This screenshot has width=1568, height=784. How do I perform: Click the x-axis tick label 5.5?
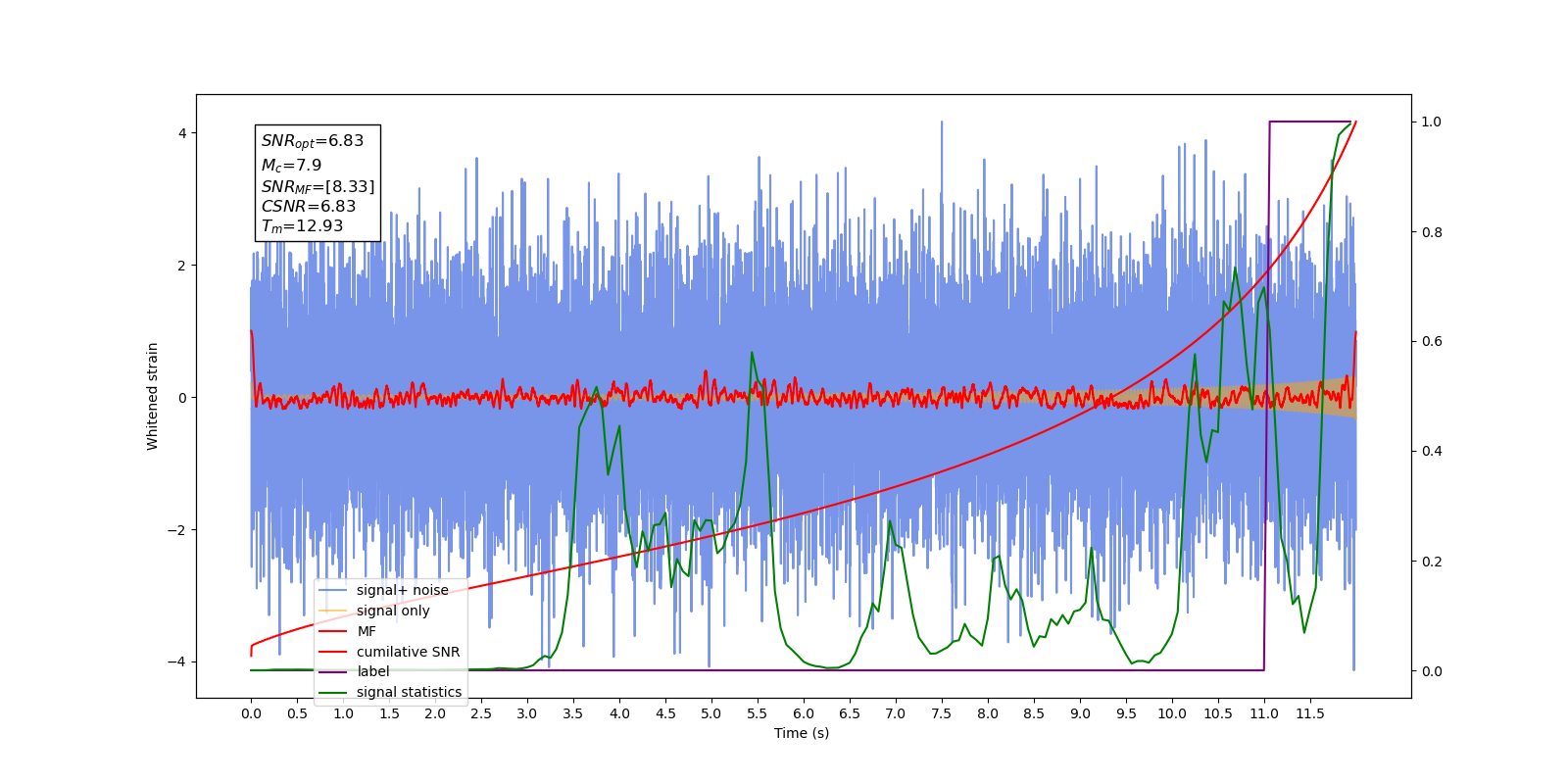758,713
